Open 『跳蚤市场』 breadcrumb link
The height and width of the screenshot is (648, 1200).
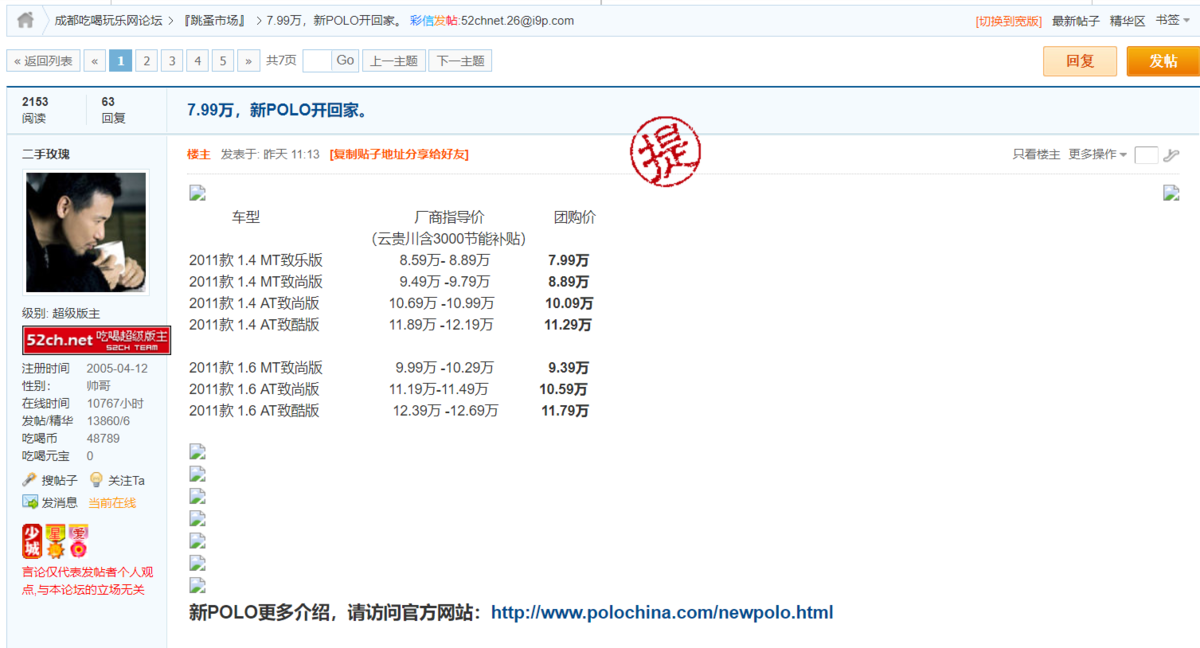[215, 20]
